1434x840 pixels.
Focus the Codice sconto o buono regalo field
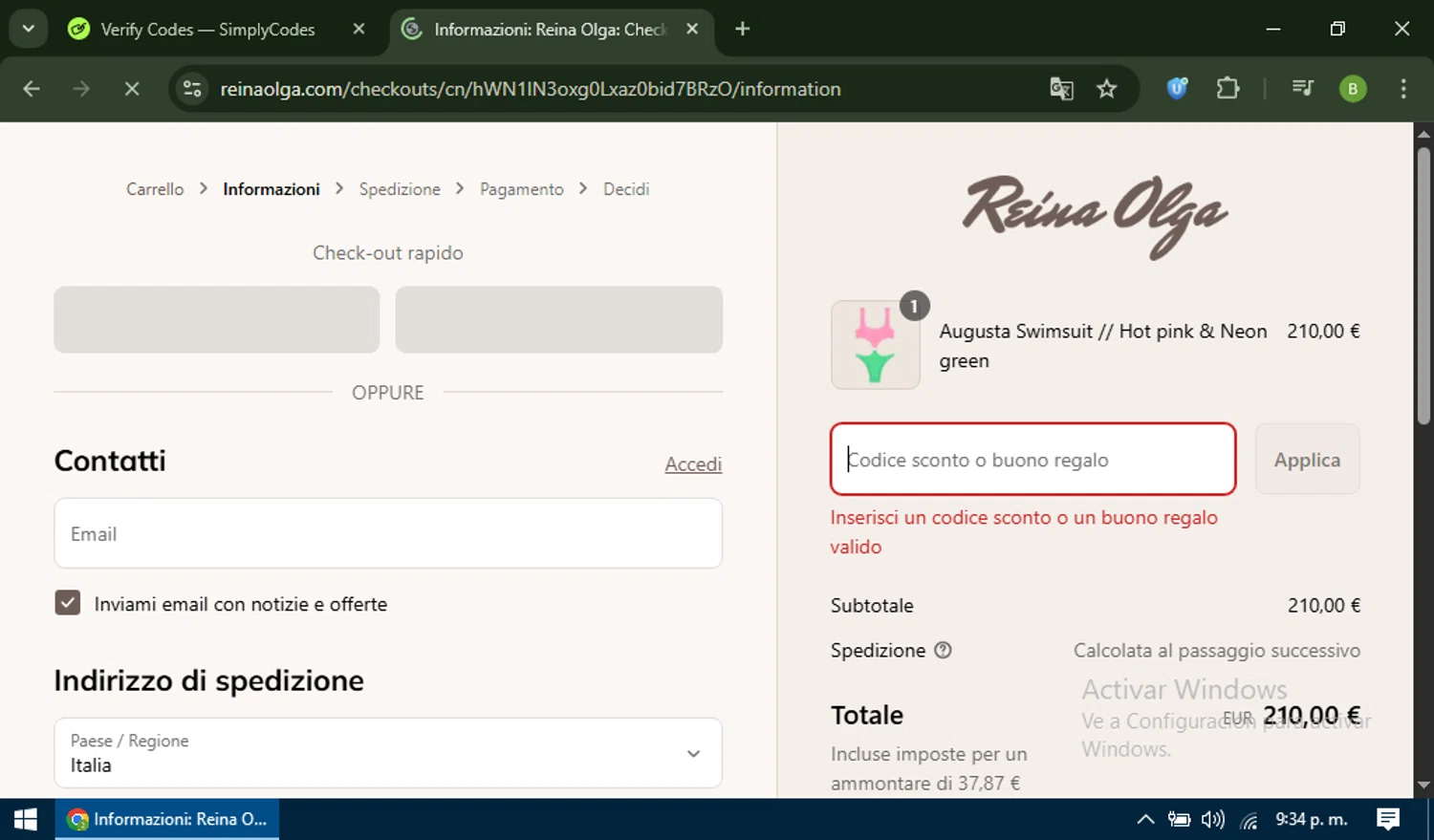click(x=1033, y=460)
